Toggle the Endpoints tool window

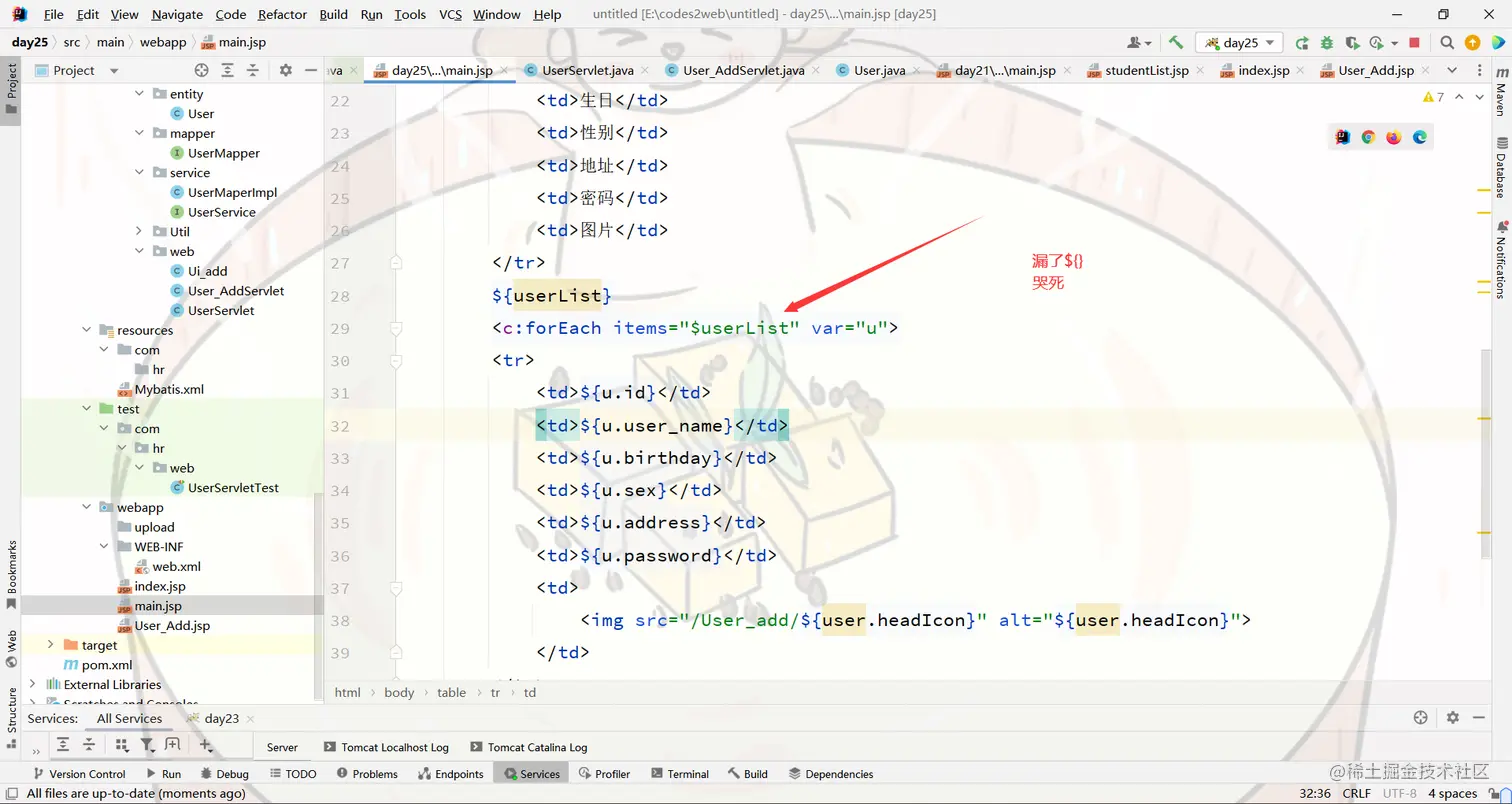(451, 774)
